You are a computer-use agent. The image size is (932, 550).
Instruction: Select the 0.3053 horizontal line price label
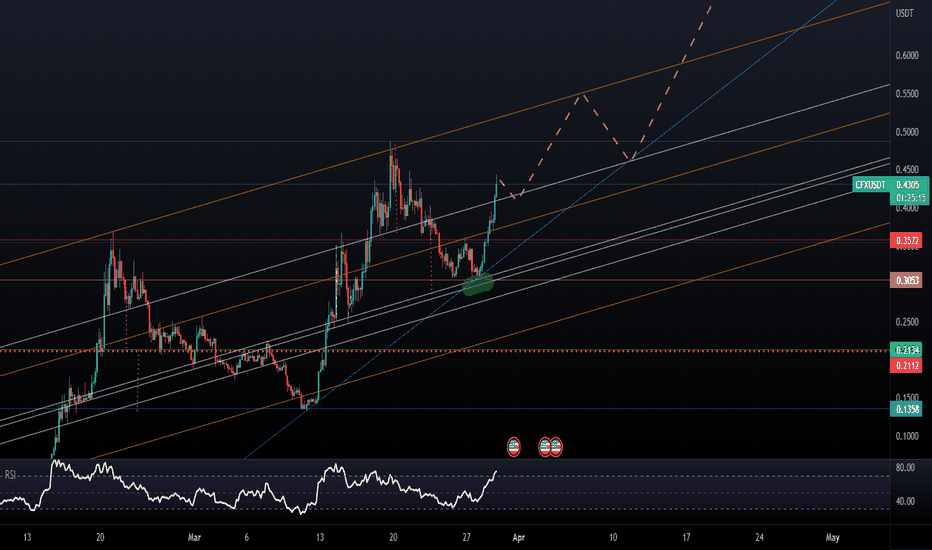click(x=906, y=280)
